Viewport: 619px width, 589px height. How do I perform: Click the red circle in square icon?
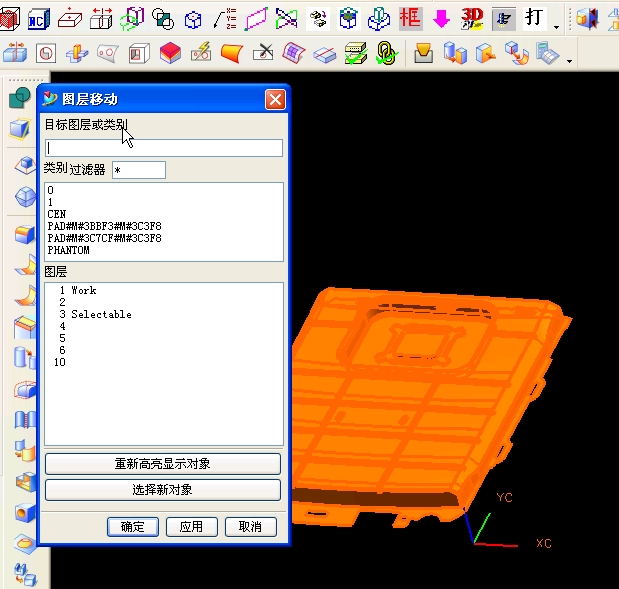coord(46,53)
